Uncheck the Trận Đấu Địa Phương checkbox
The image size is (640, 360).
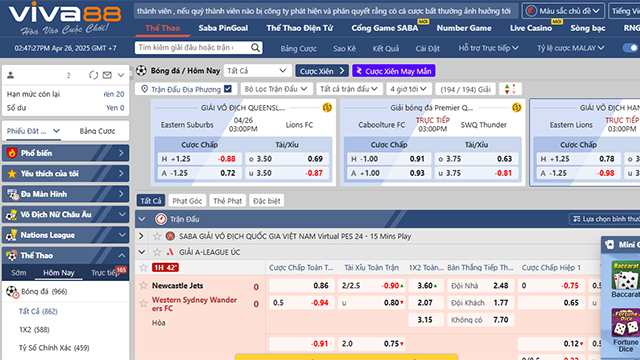point(228,89)
